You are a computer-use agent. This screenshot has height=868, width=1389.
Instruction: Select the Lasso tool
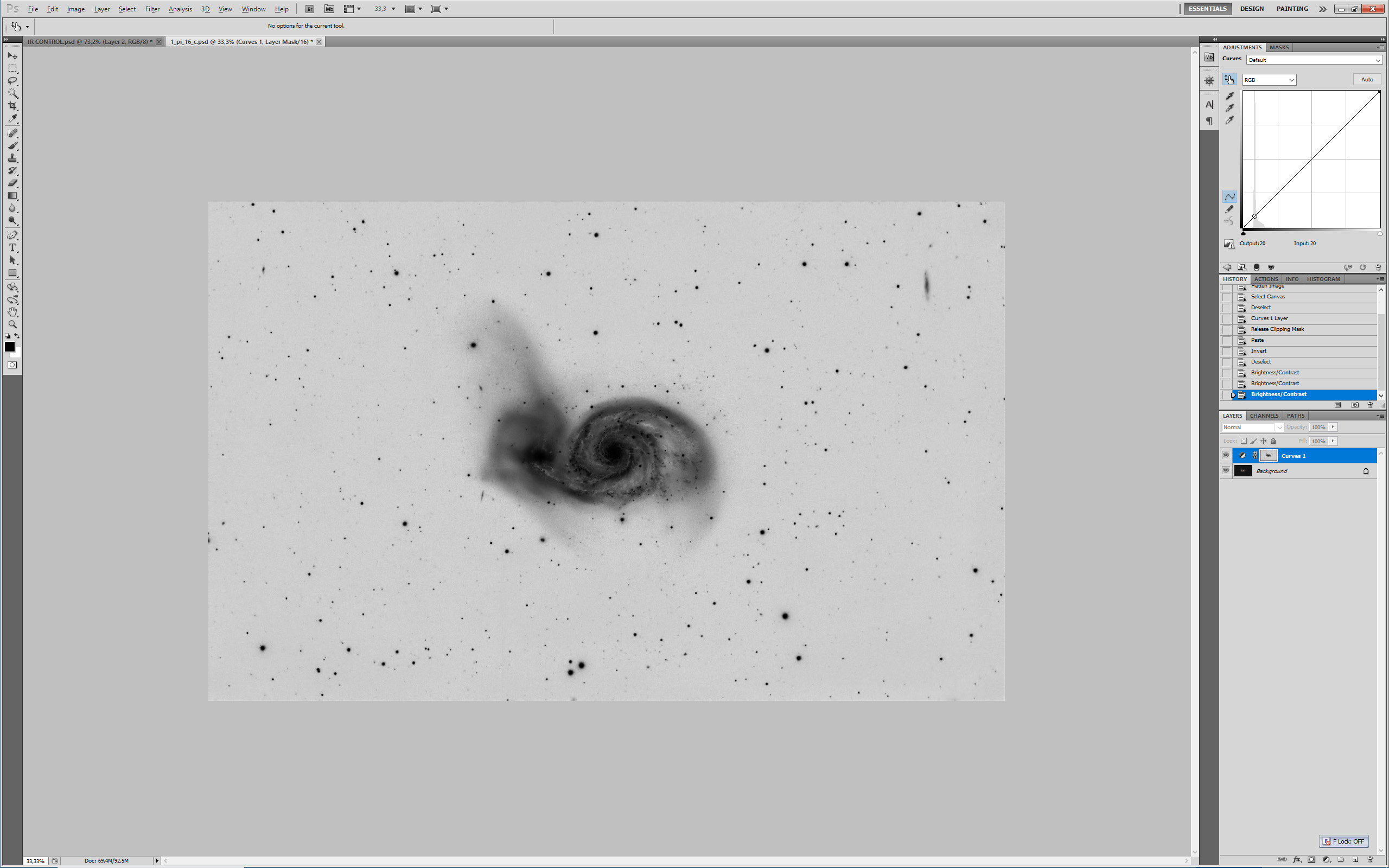point(12,81)
